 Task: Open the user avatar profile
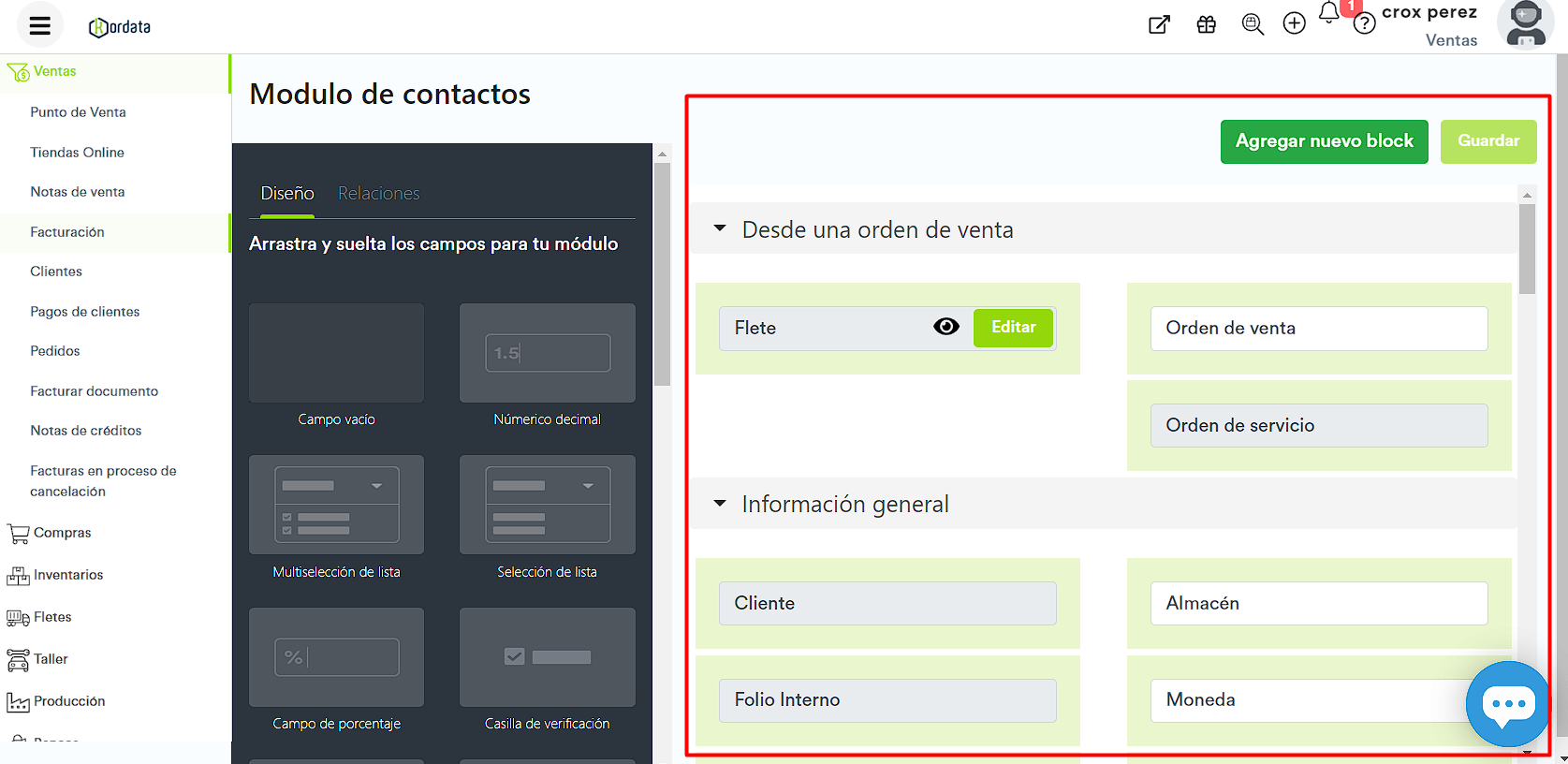[x=1525, y=24]
